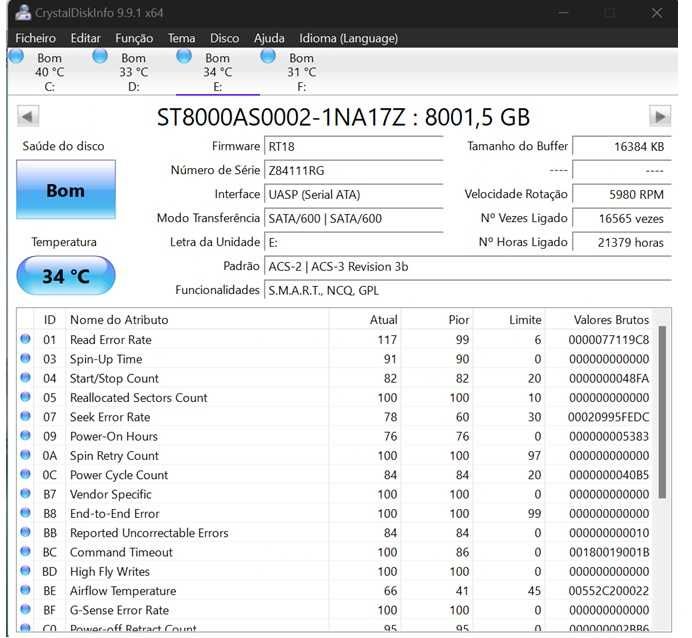Select the Command Timeout attribute name
Viewport: 692px width, 638px height.
[121, 552]
